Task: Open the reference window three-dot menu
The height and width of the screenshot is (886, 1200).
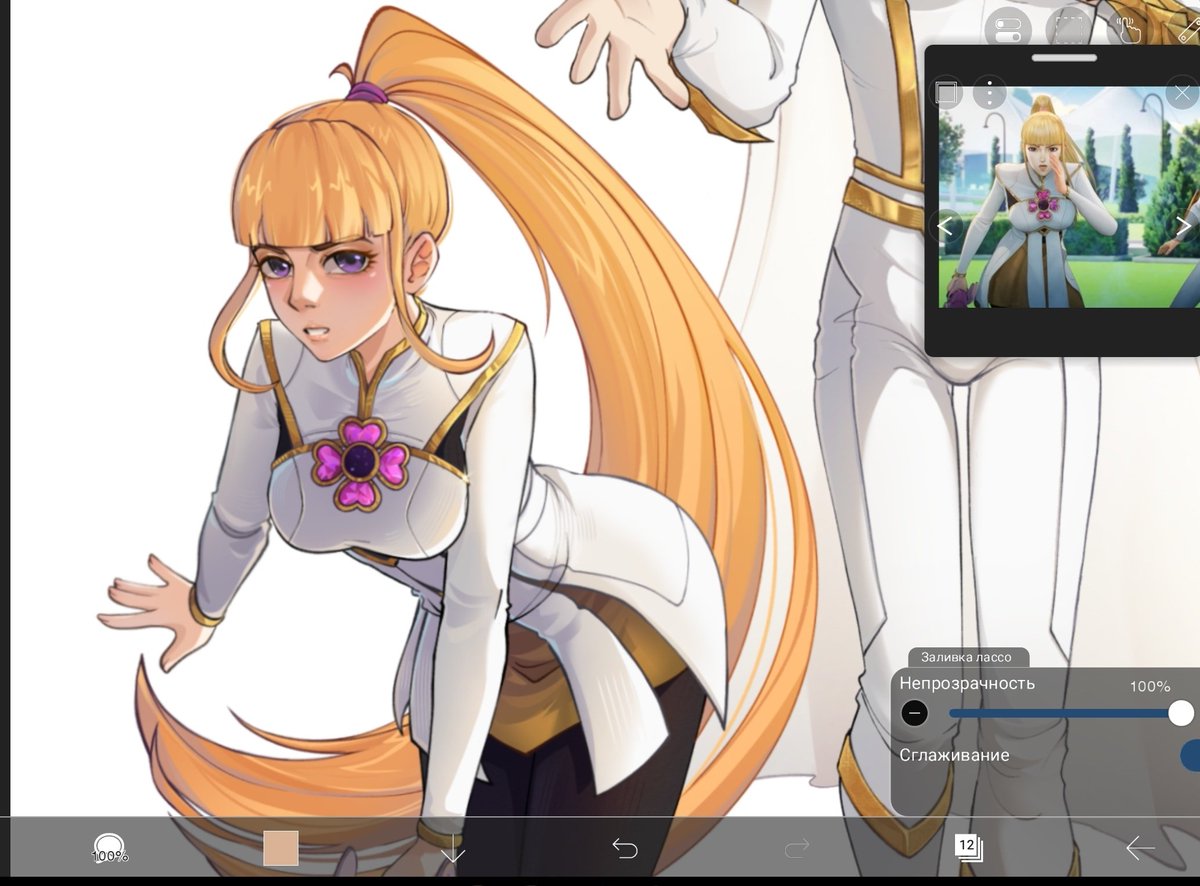Action: click(989, 94)
